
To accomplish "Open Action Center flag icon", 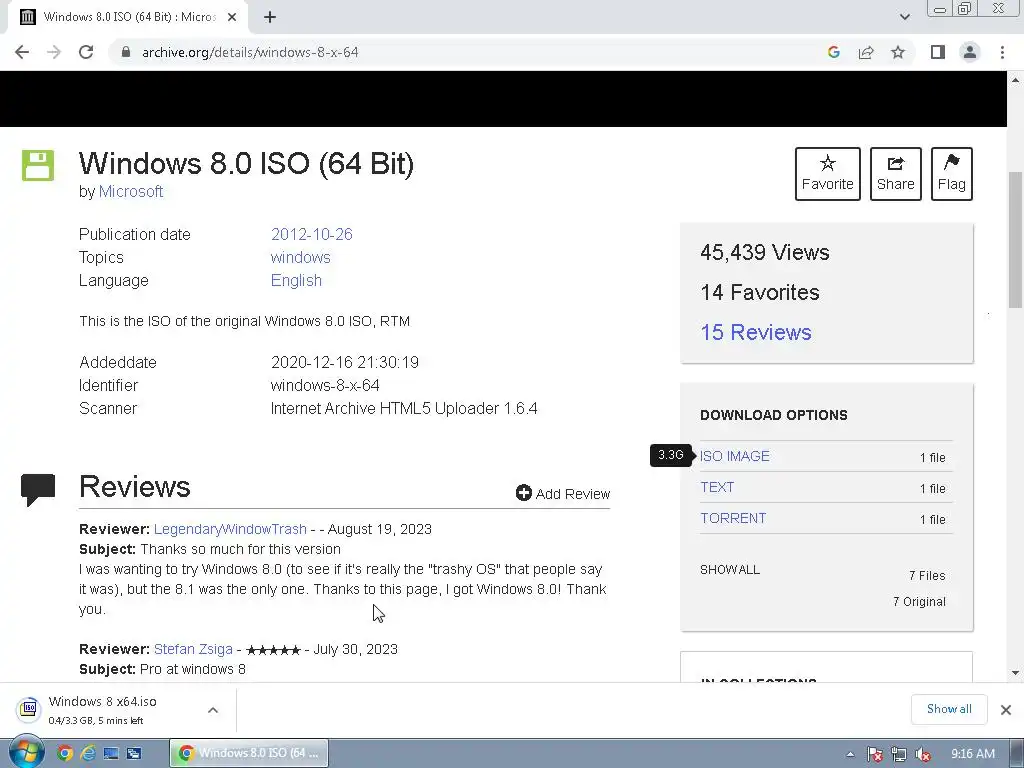I will pyautogui.click(x=874, y=754).
